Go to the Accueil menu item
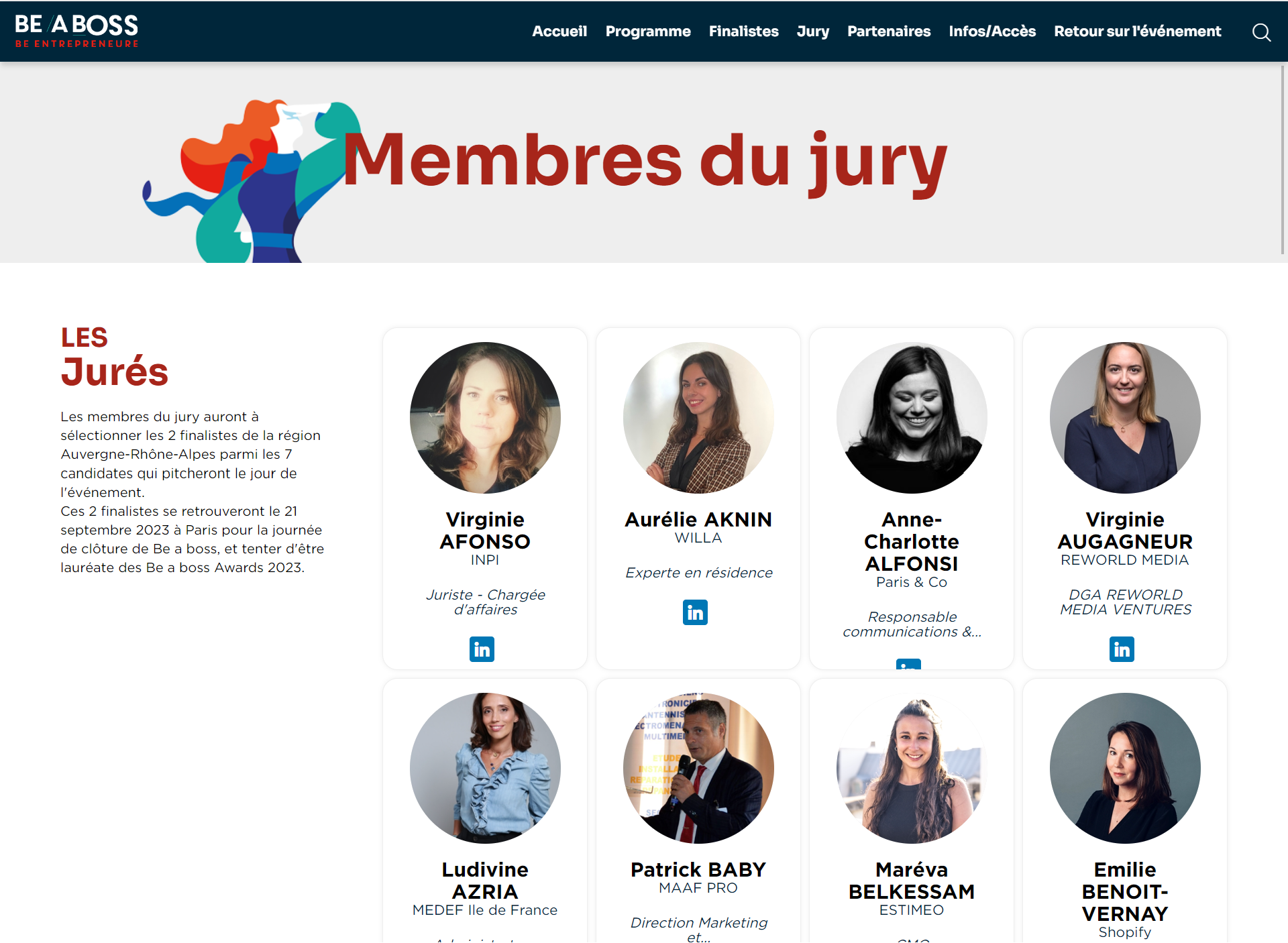Image resolution: width=1288 pixels, height=943 pixels. 559,32
